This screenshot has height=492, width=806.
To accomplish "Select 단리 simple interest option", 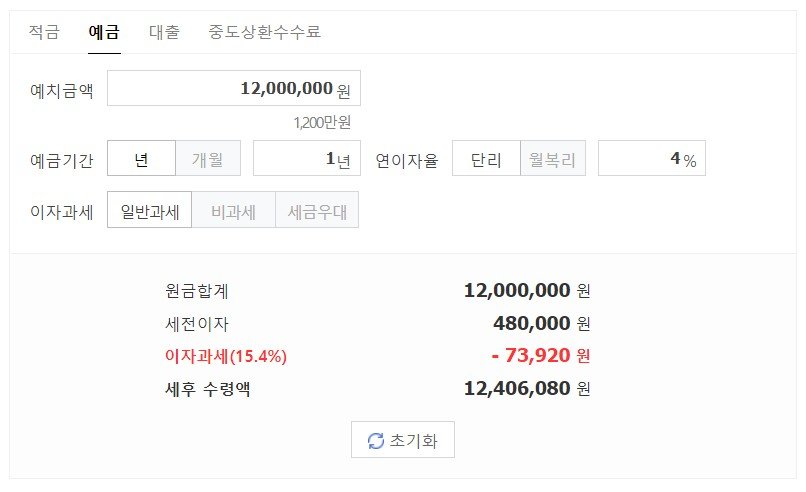I will (x=486, y=158).
